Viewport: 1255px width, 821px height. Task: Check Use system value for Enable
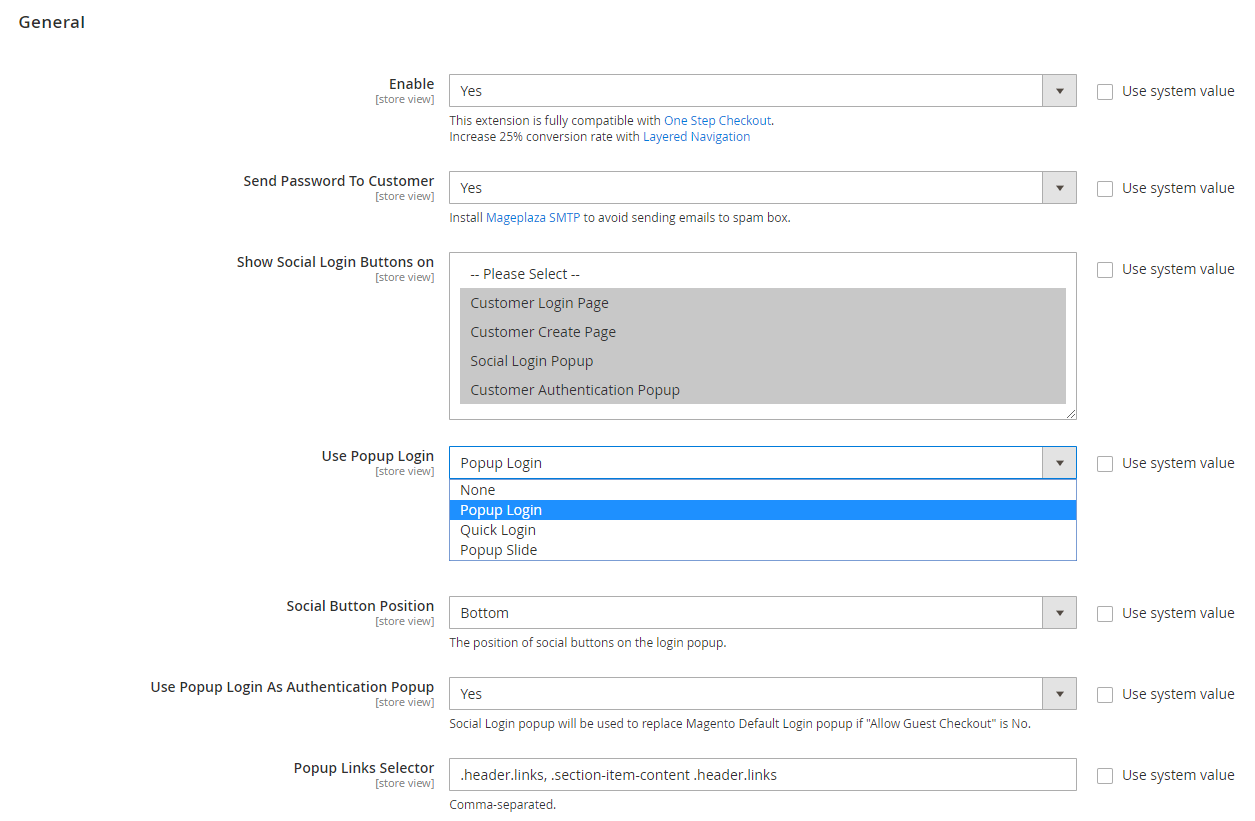[x=1105, y=92]
